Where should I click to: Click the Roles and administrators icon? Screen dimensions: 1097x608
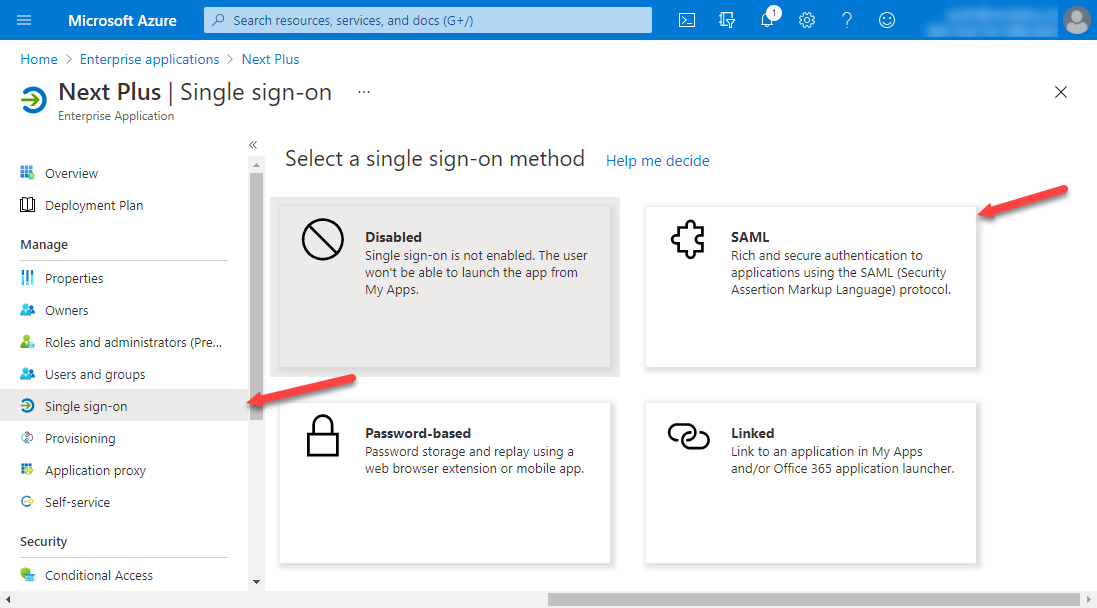tap(27, 341)
